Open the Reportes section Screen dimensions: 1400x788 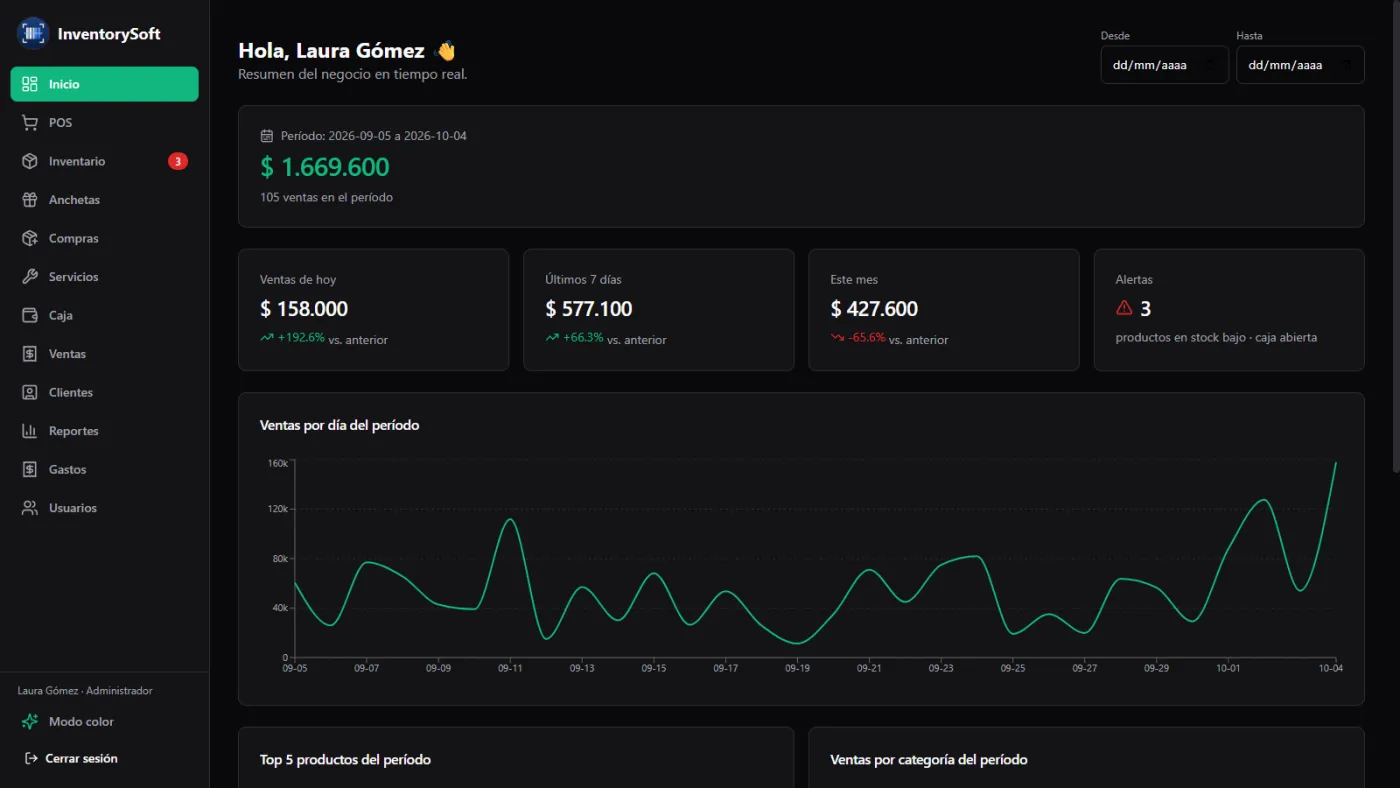click(x=105, y=431)
